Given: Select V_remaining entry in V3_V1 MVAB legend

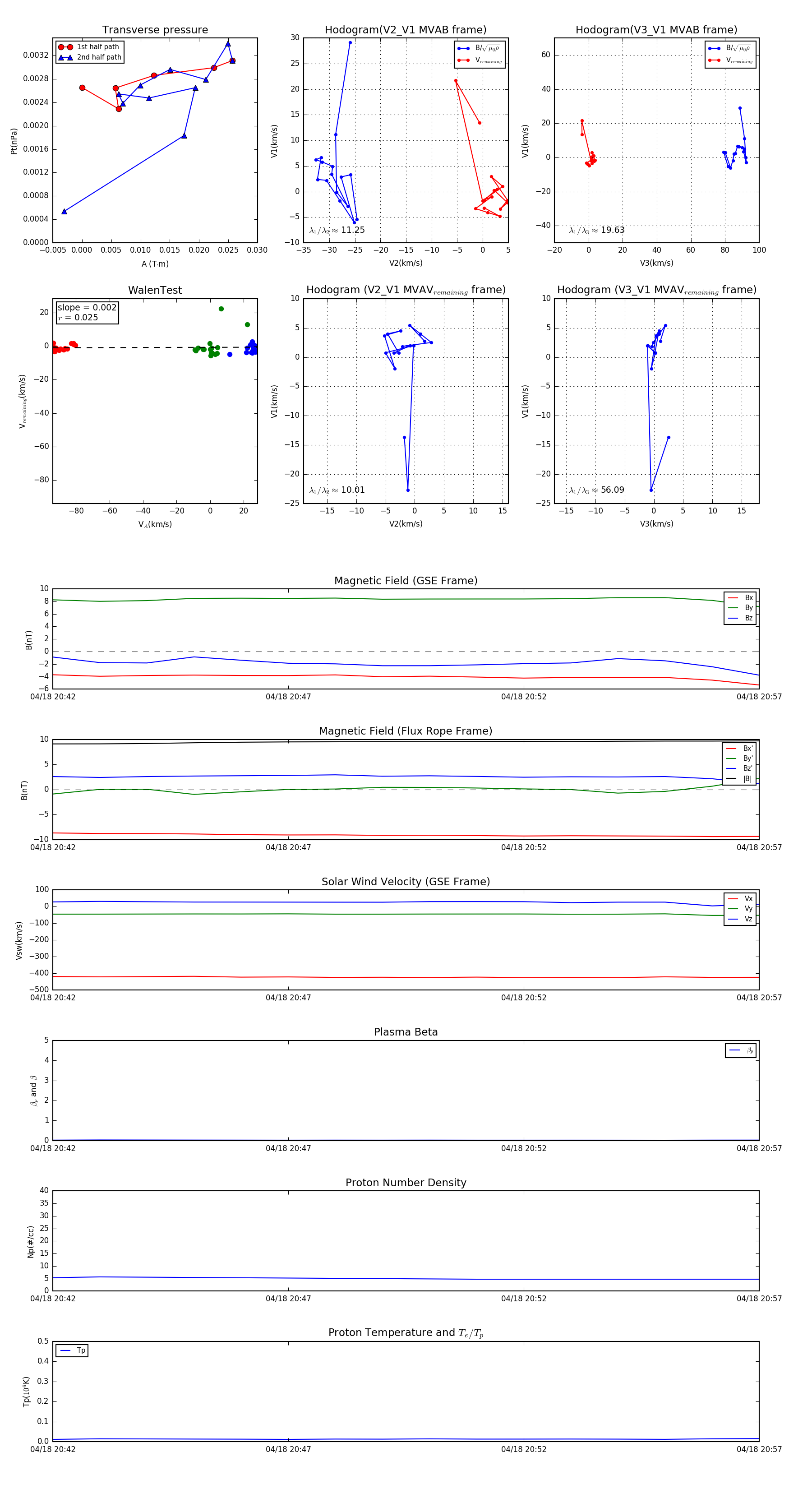Looking at the screenshot, I should tap(730, 60).
